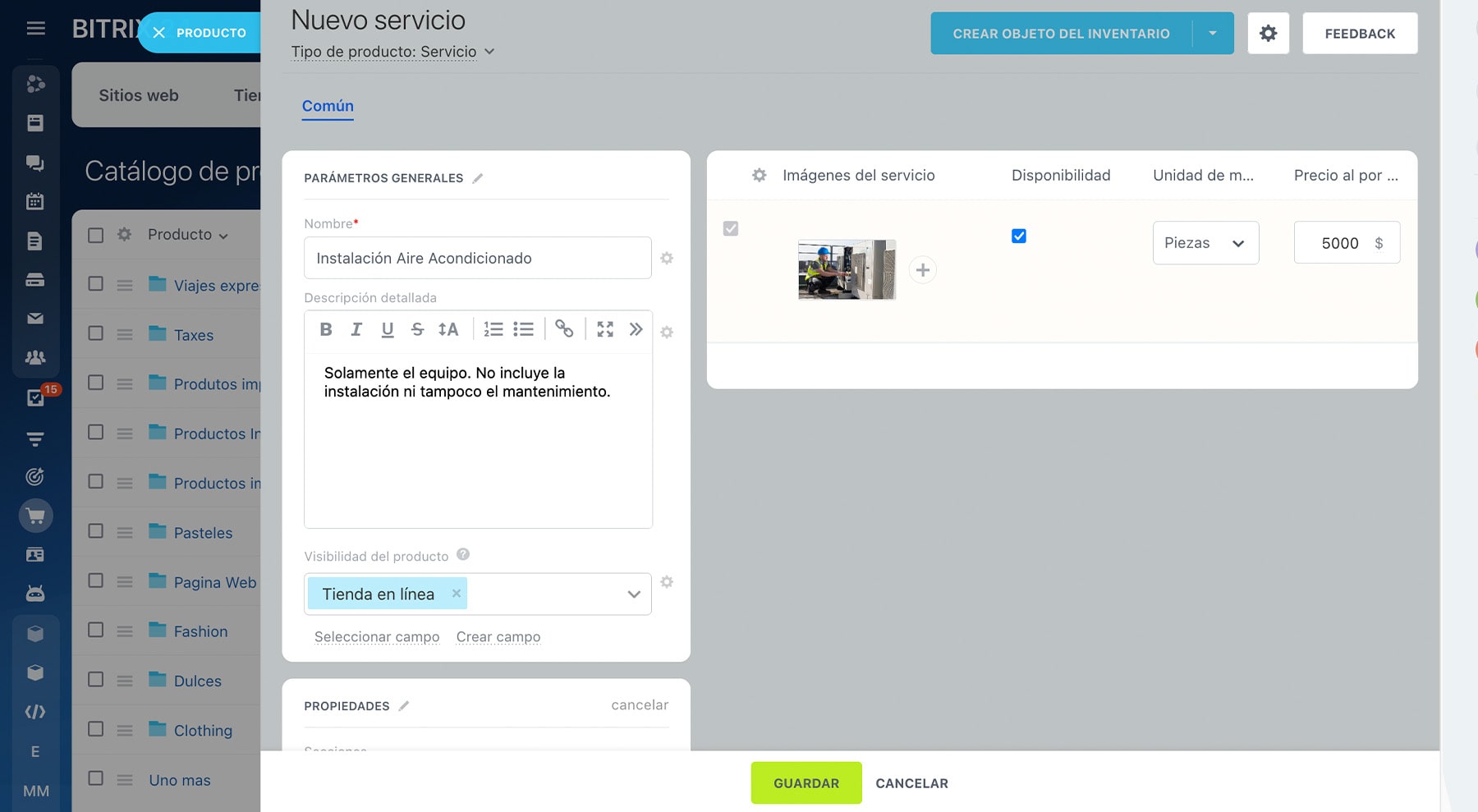Viewport: 1478px width, 812px height.
Task: Select the Pasteles folder checkbox
Action: (x=96, y=531)
